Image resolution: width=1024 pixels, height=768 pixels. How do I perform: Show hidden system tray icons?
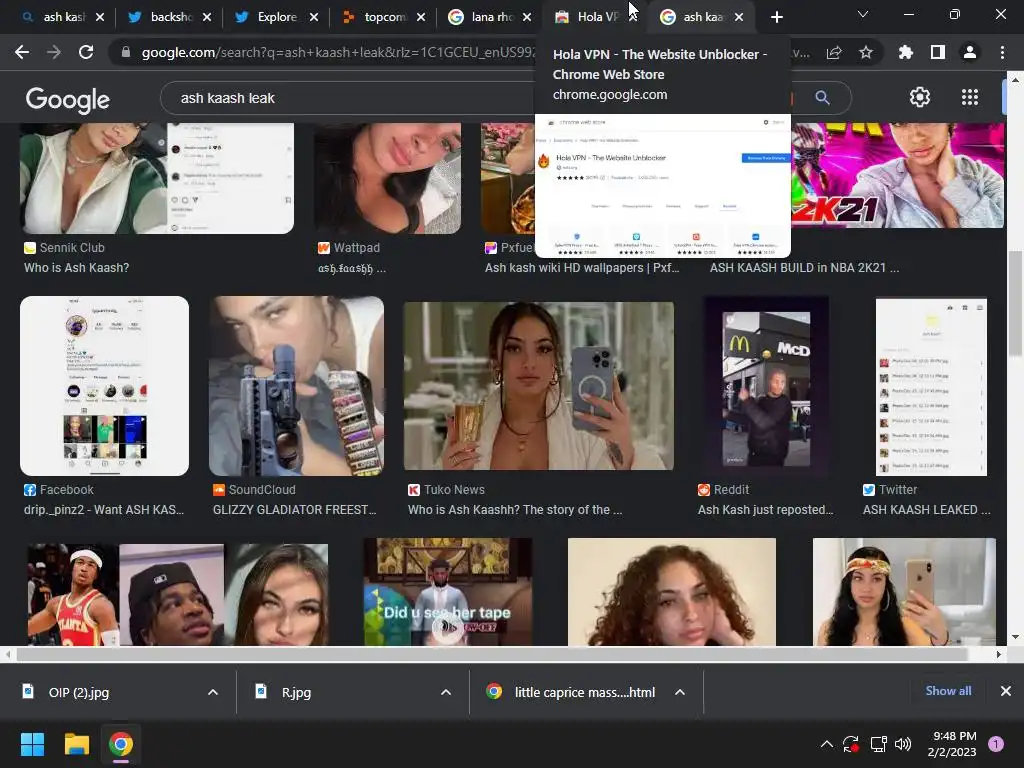click(x=826, y=744)
